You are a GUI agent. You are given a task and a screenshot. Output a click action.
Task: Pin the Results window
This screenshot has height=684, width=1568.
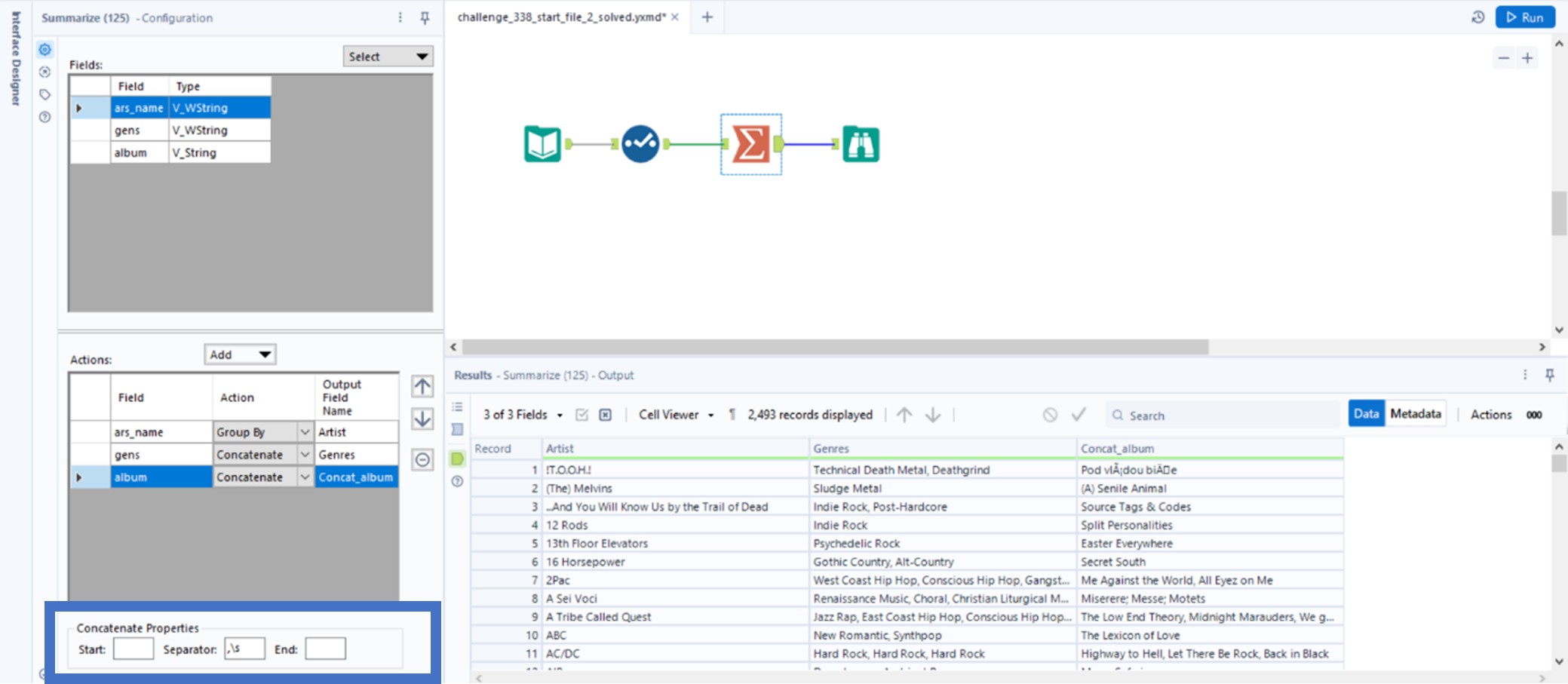1550,375
